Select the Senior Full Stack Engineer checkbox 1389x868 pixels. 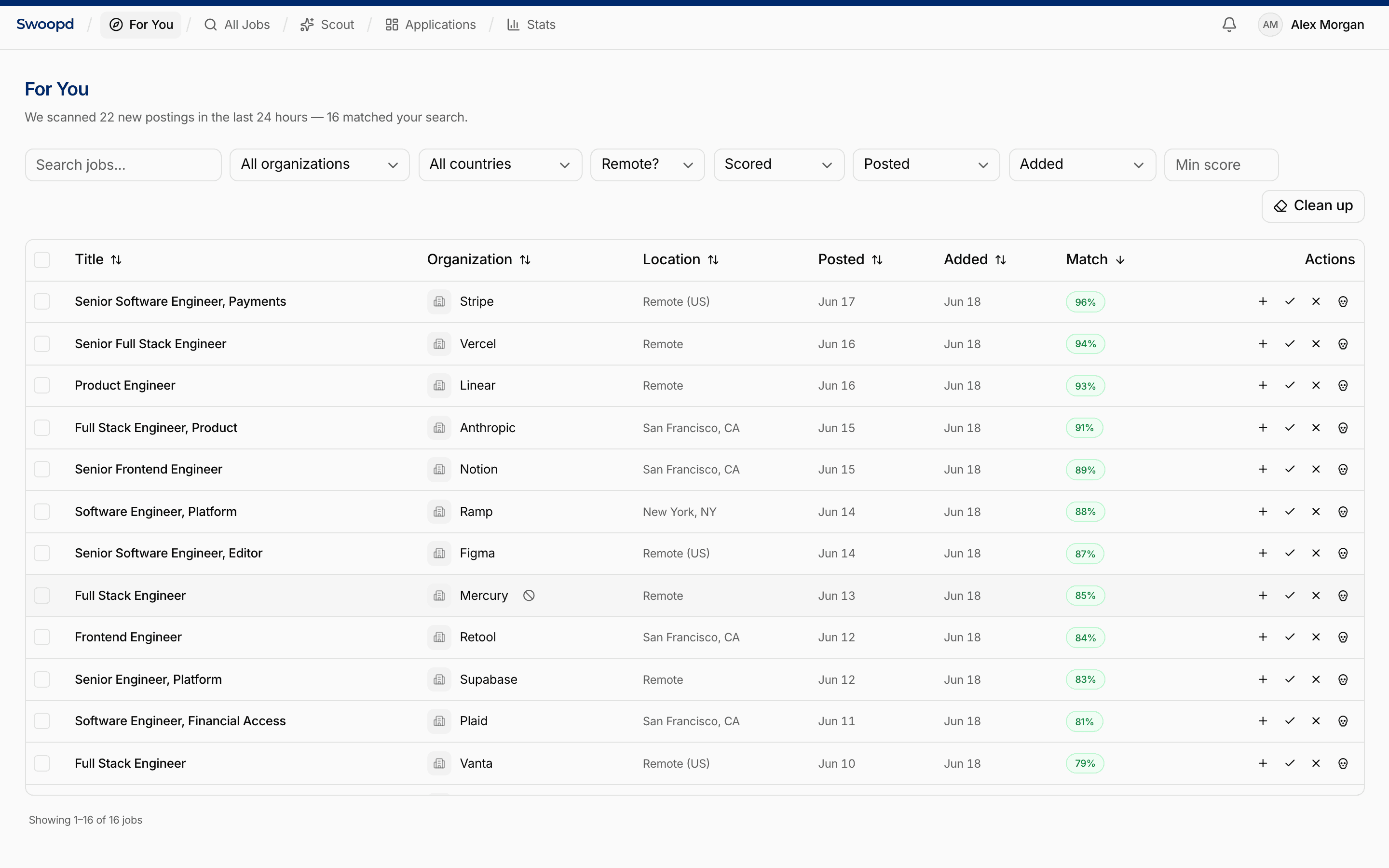point(42,344)
